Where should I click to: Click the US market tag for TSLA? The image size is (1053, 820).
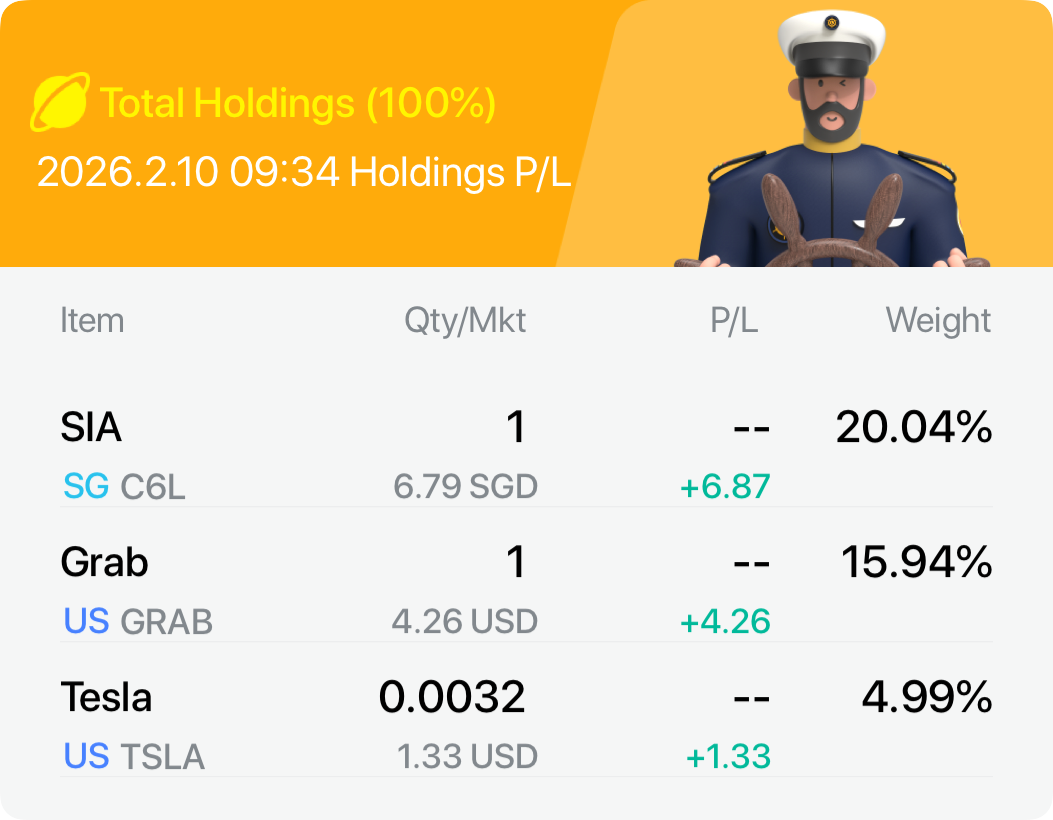point(86,757)
